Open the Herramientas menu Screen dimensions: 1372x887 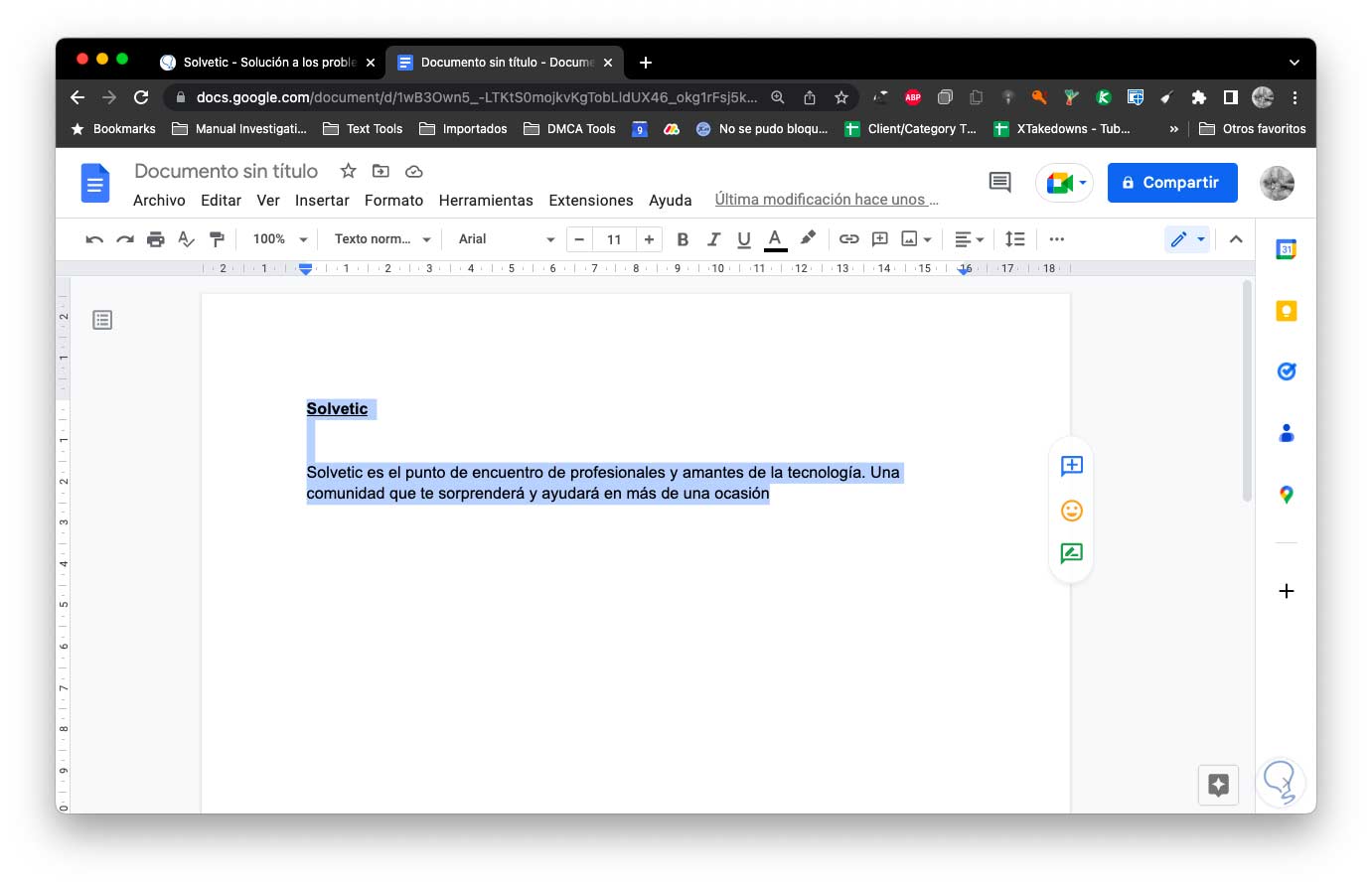tap(486, 201)
